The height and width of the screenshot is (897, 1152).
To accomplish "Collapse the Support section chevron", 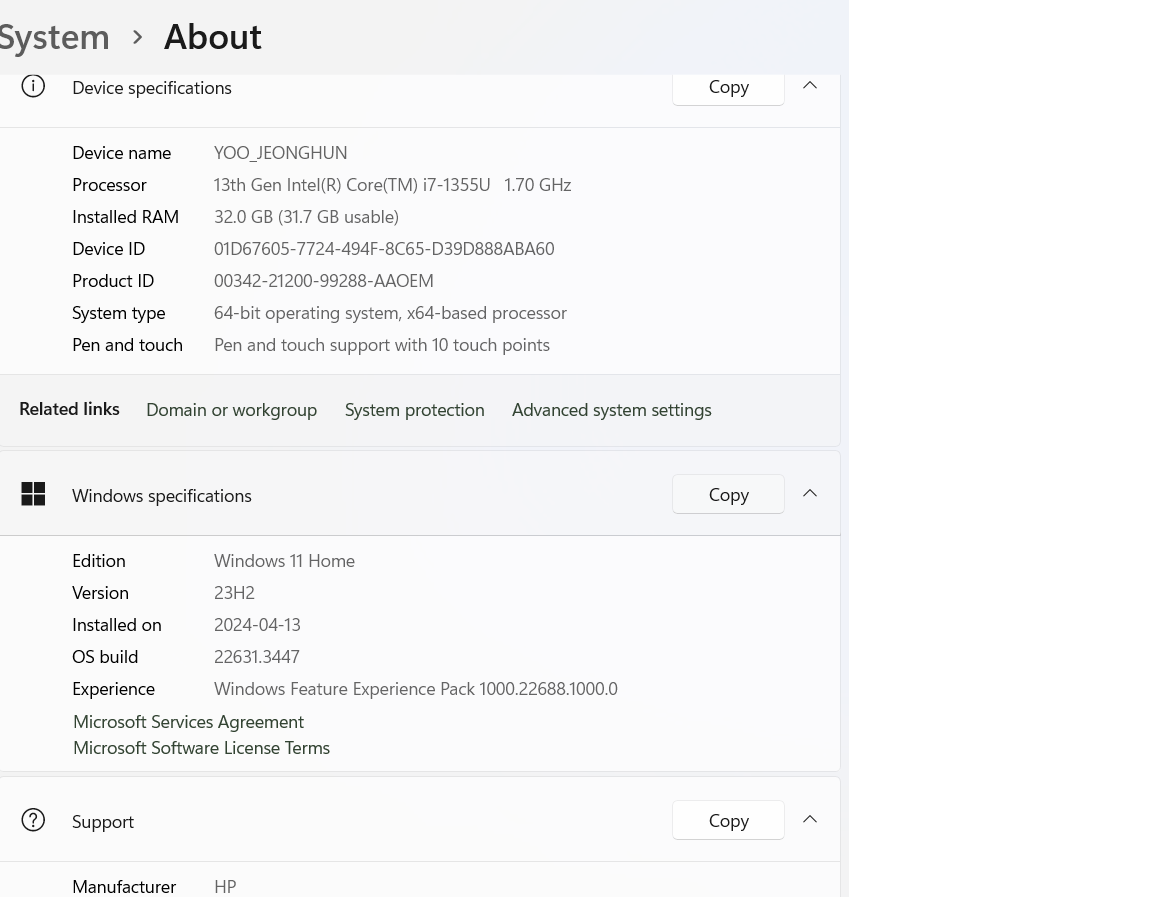I will pos(810,820).
